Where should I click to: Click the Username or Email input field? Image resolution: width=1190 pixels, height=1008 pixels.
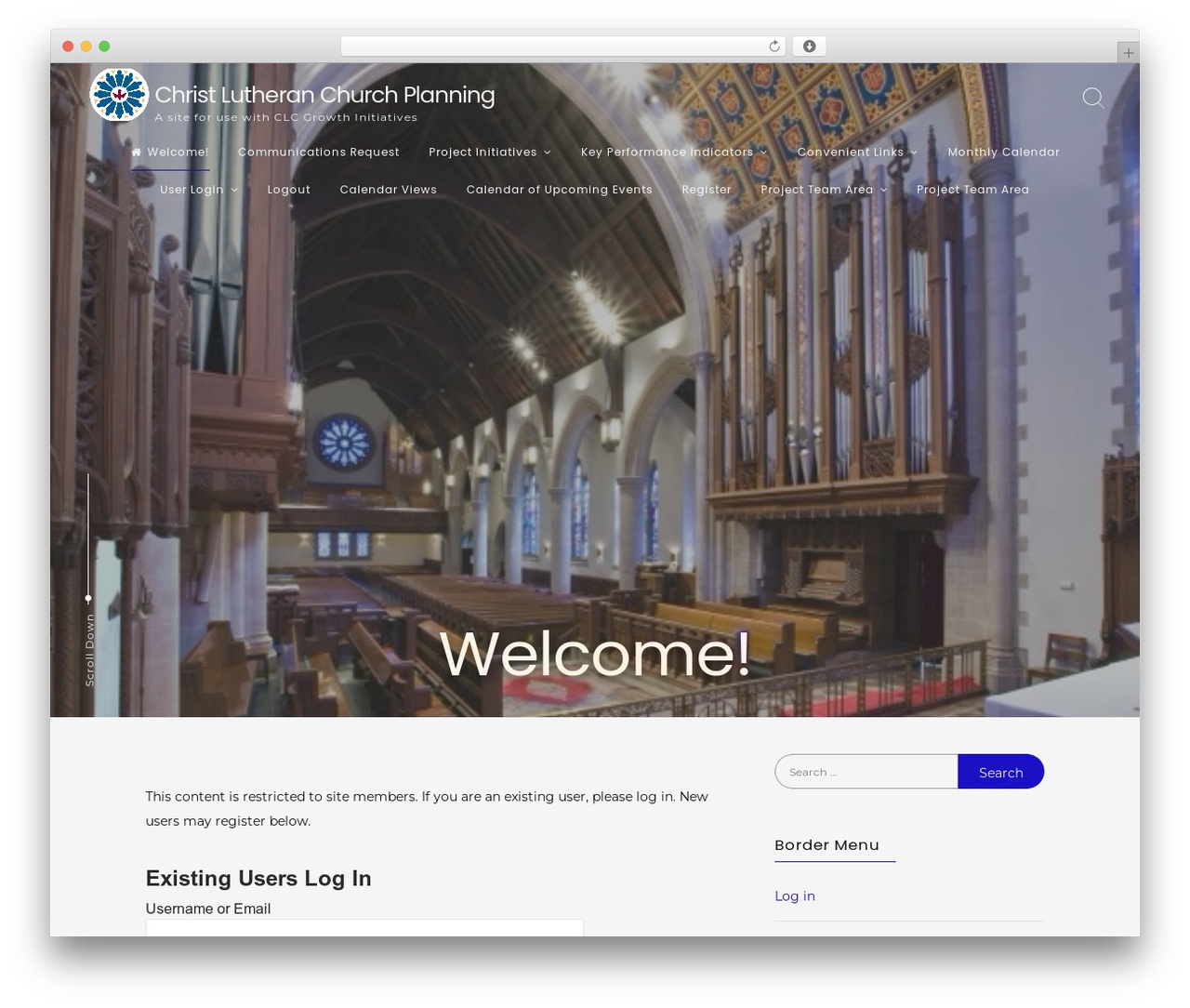point(364,928)
